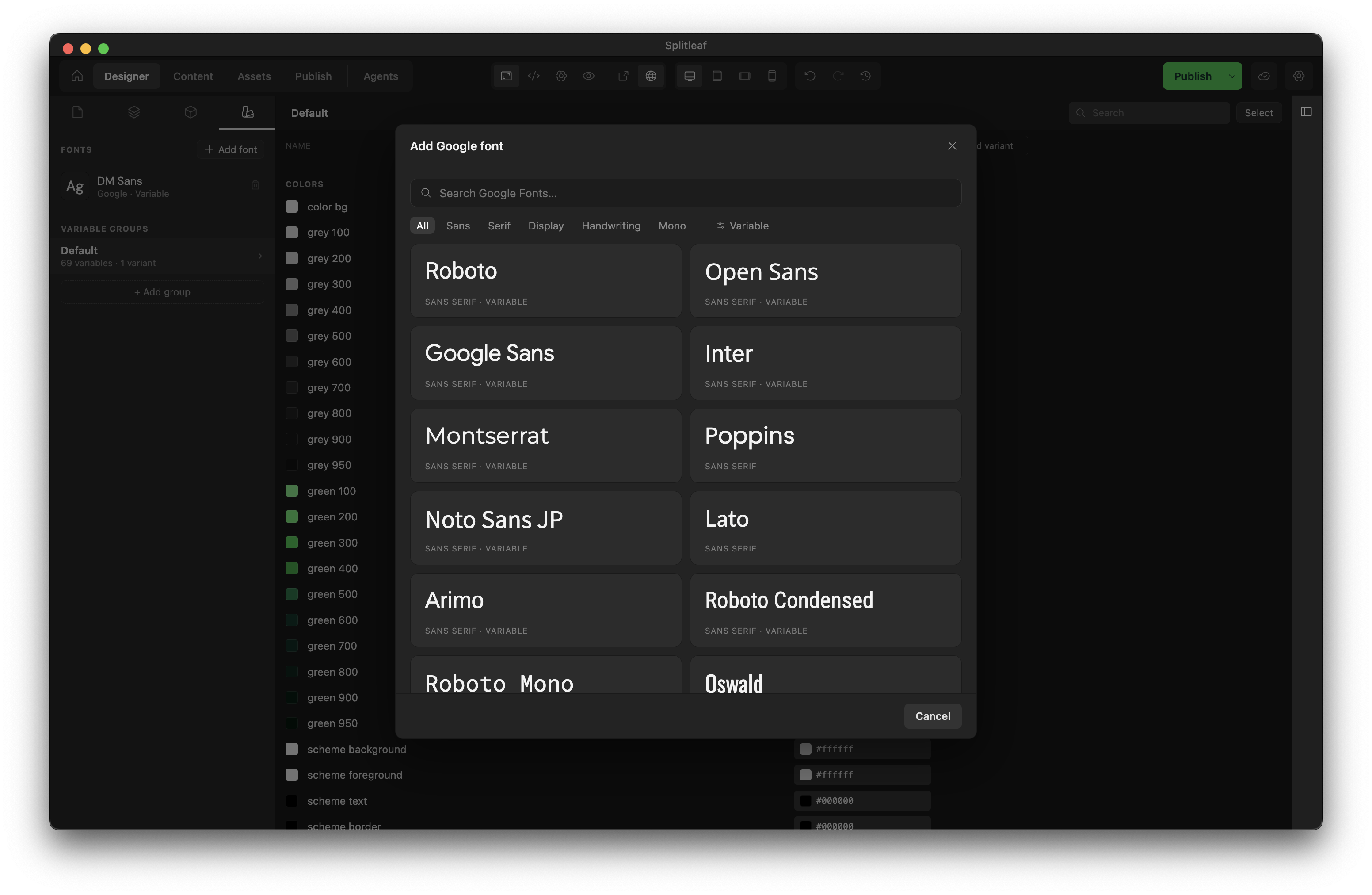1372x895 pixels.
Task: Toggle the preview eye icon
Action: [589, 76]
